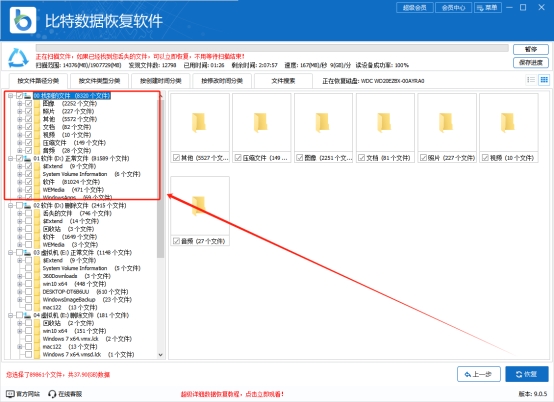The width and height of the screenshot is (554, 402).
Task: Collapse the 00 tree root node
Action: 11,96
